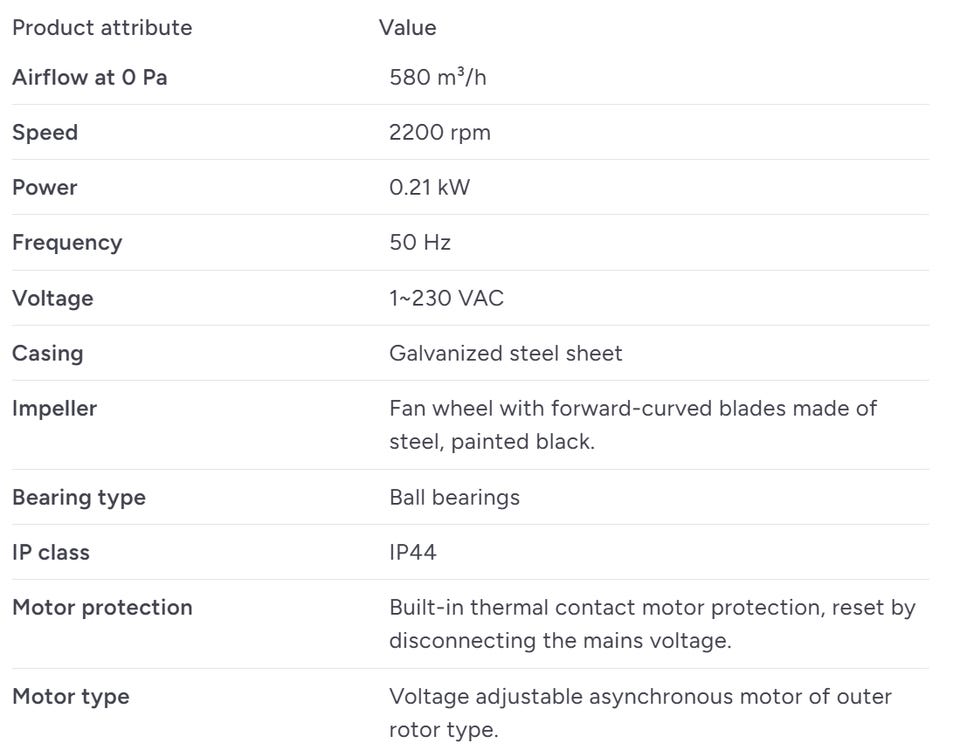
Task: Click the 2200 rpm value
Action: (440, 133)
